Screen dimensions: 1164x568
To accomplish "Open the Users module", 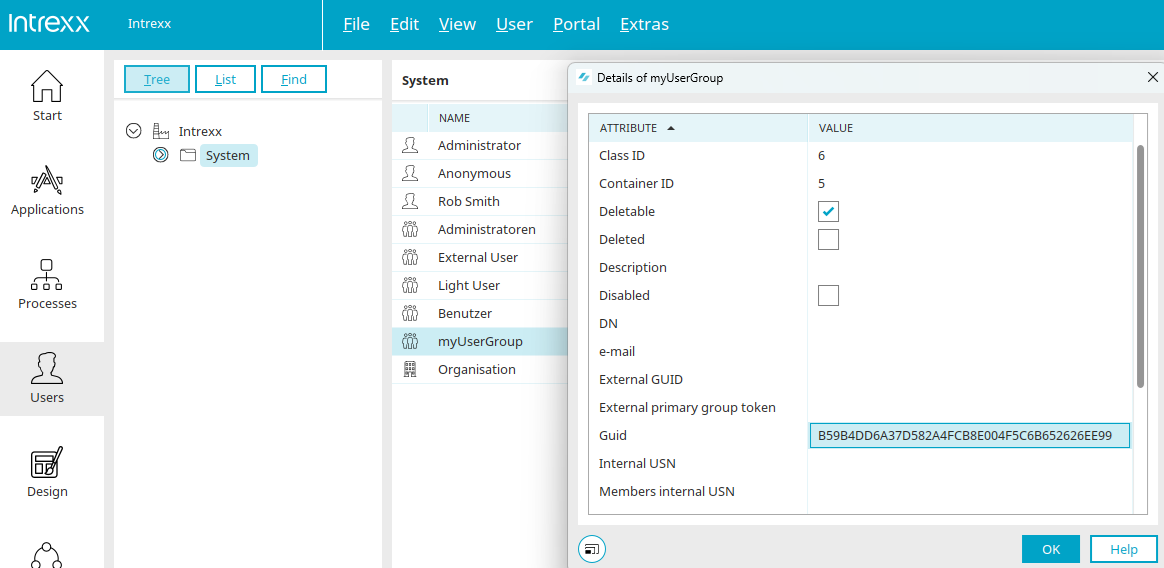I will [x=47, y=378].
